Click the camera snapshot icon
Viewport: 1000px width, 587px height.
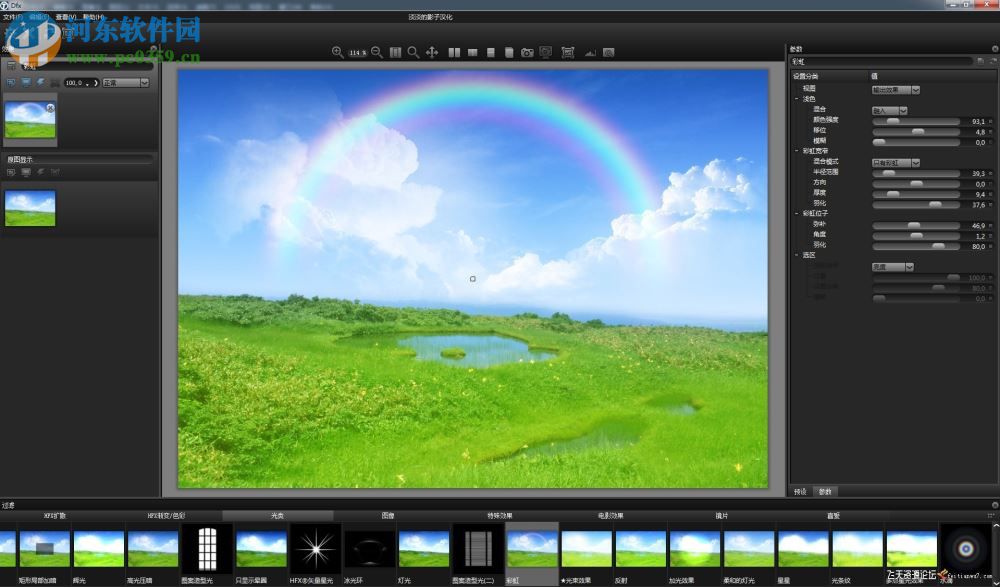tap(527, 52)
